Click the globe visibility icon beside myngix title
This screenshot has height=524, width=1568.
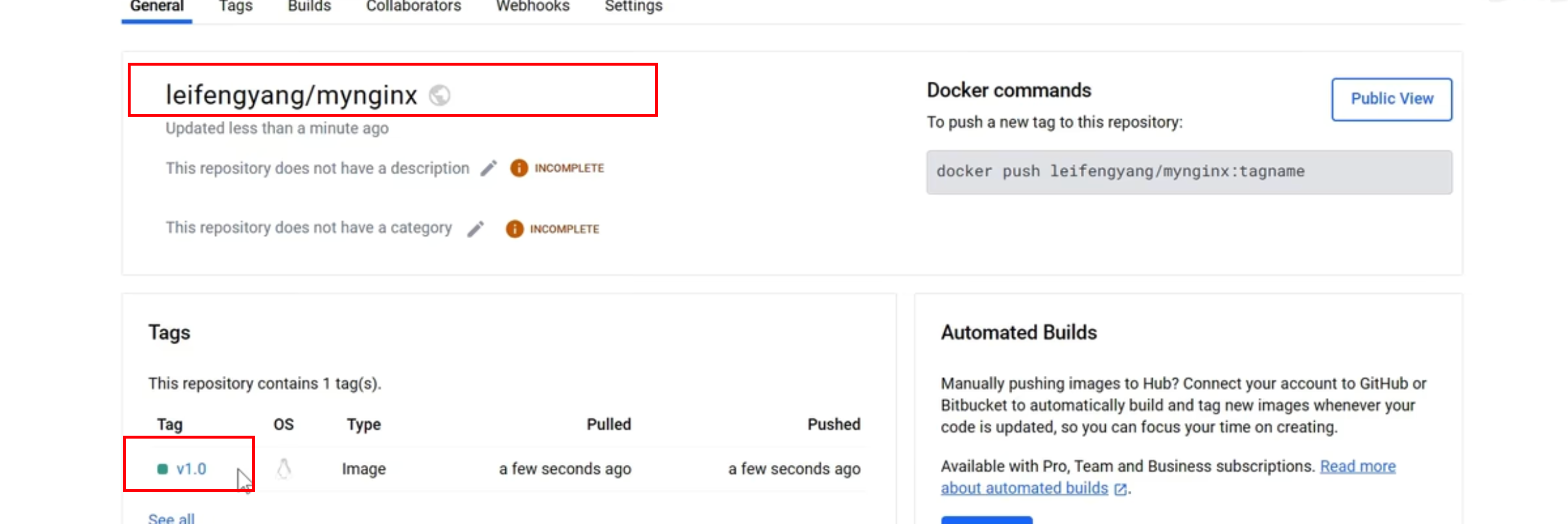click(x=439, y=95)
